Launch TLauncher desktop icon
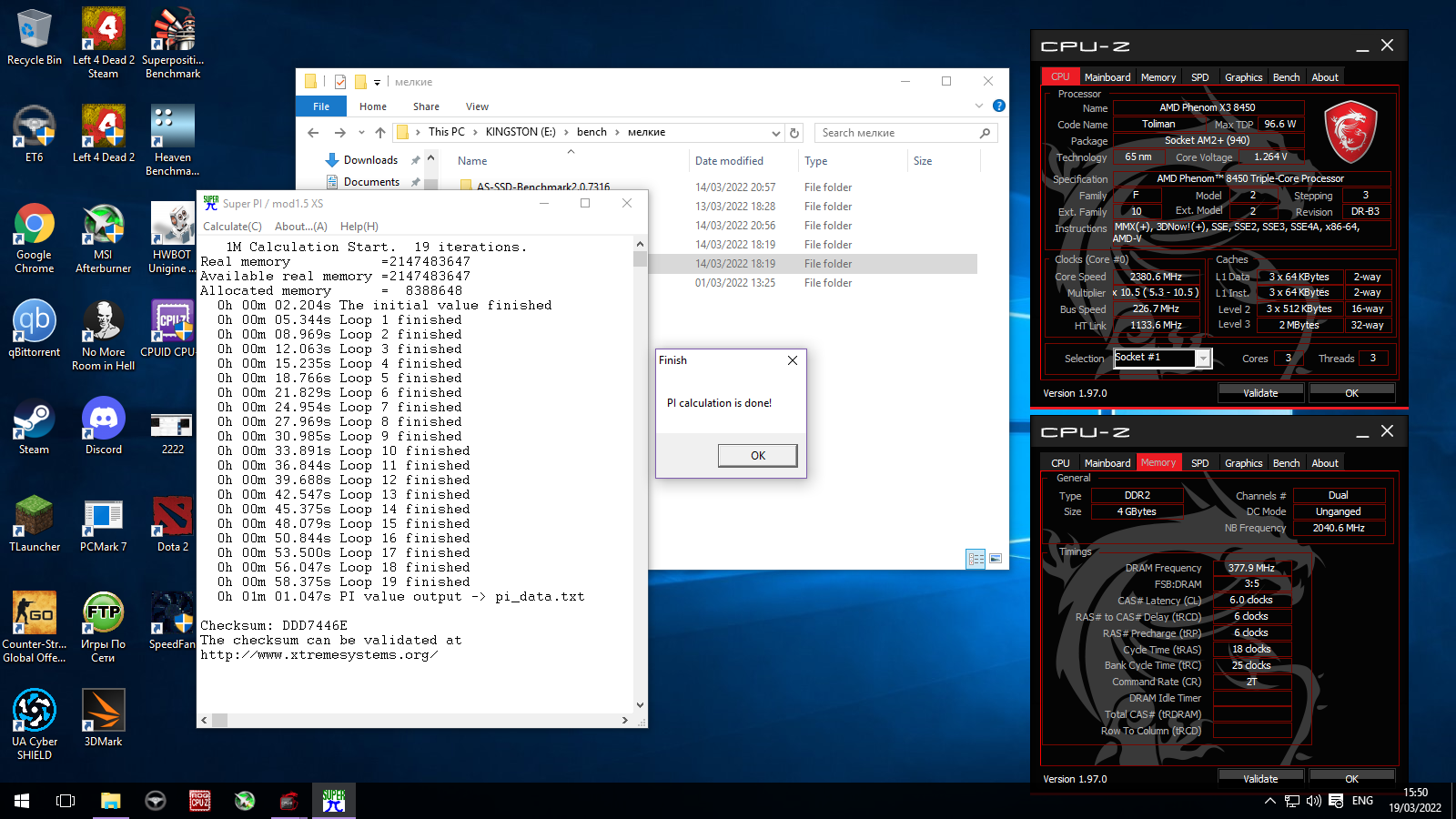The height and width of the screenshot is (819, 1456). (x=35, y=523)
